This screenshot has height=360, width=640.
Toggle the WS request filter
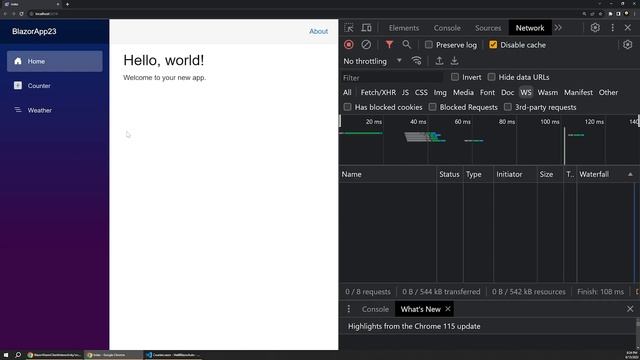click(x=526, y=92)
